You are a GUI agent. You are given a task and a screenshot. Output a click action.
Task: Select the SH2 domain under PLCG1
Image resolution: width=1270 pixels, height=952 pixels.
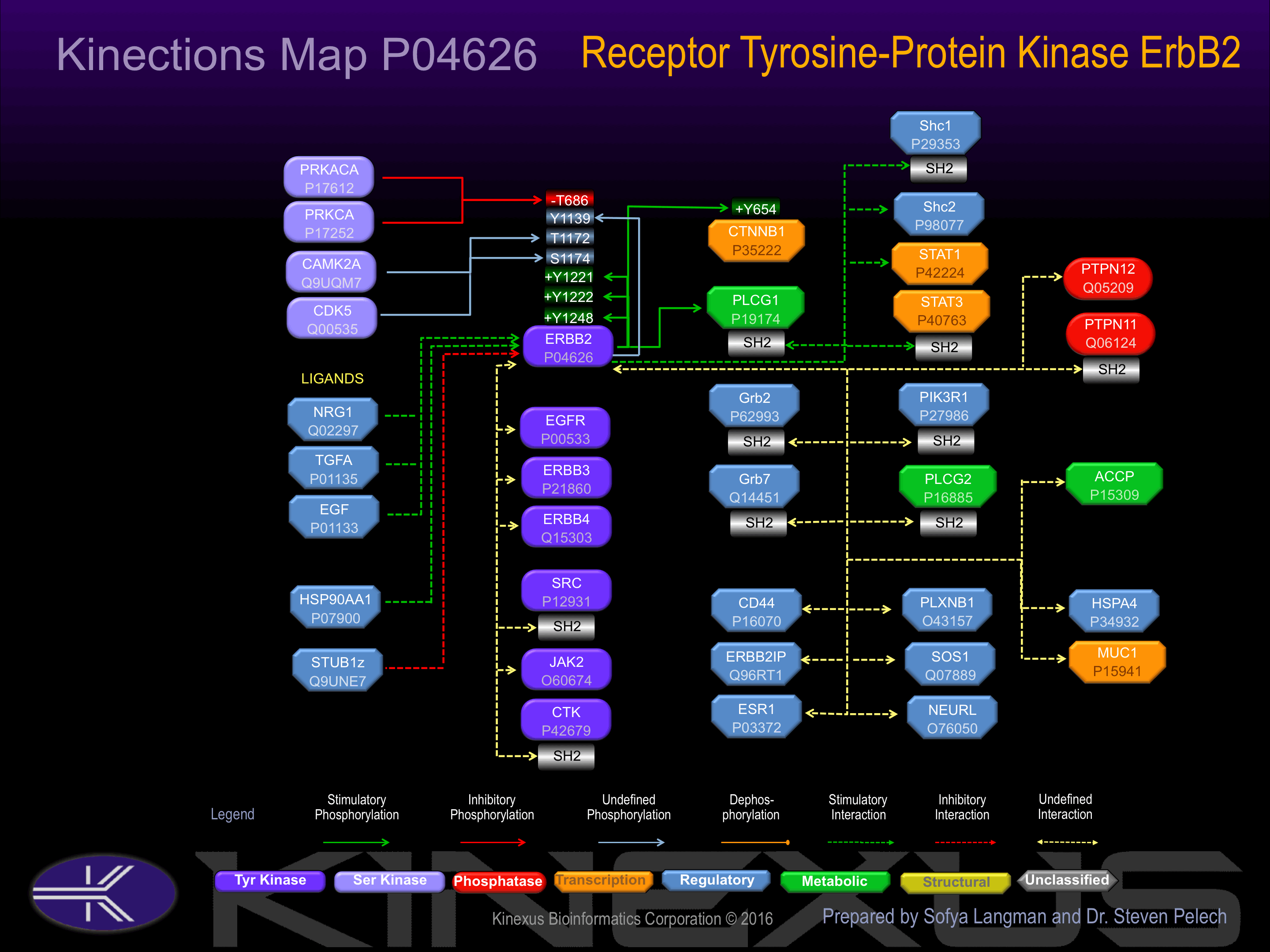pyautogui.click(x=757, y=342)
